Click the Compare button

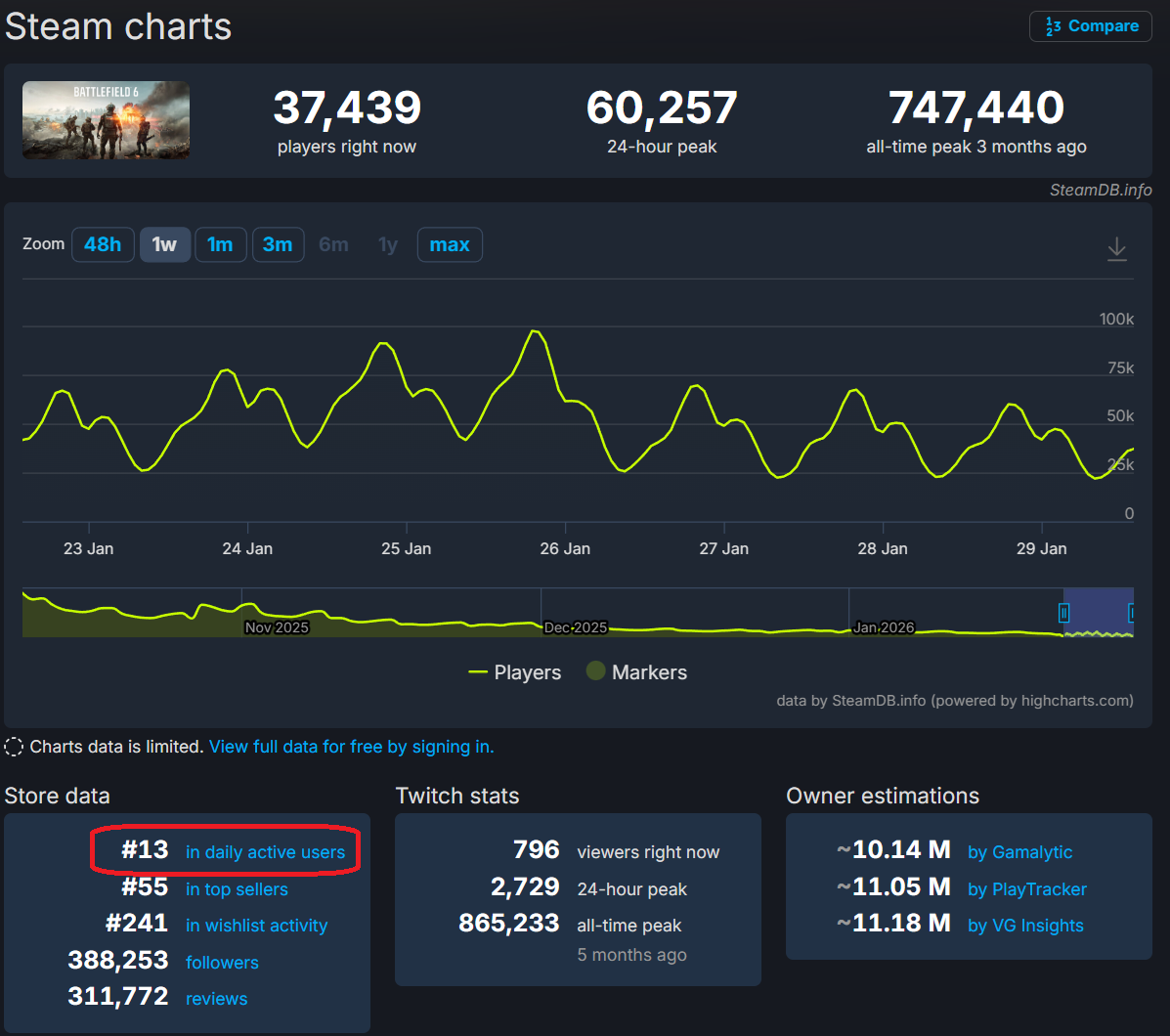coord(1090,26)
